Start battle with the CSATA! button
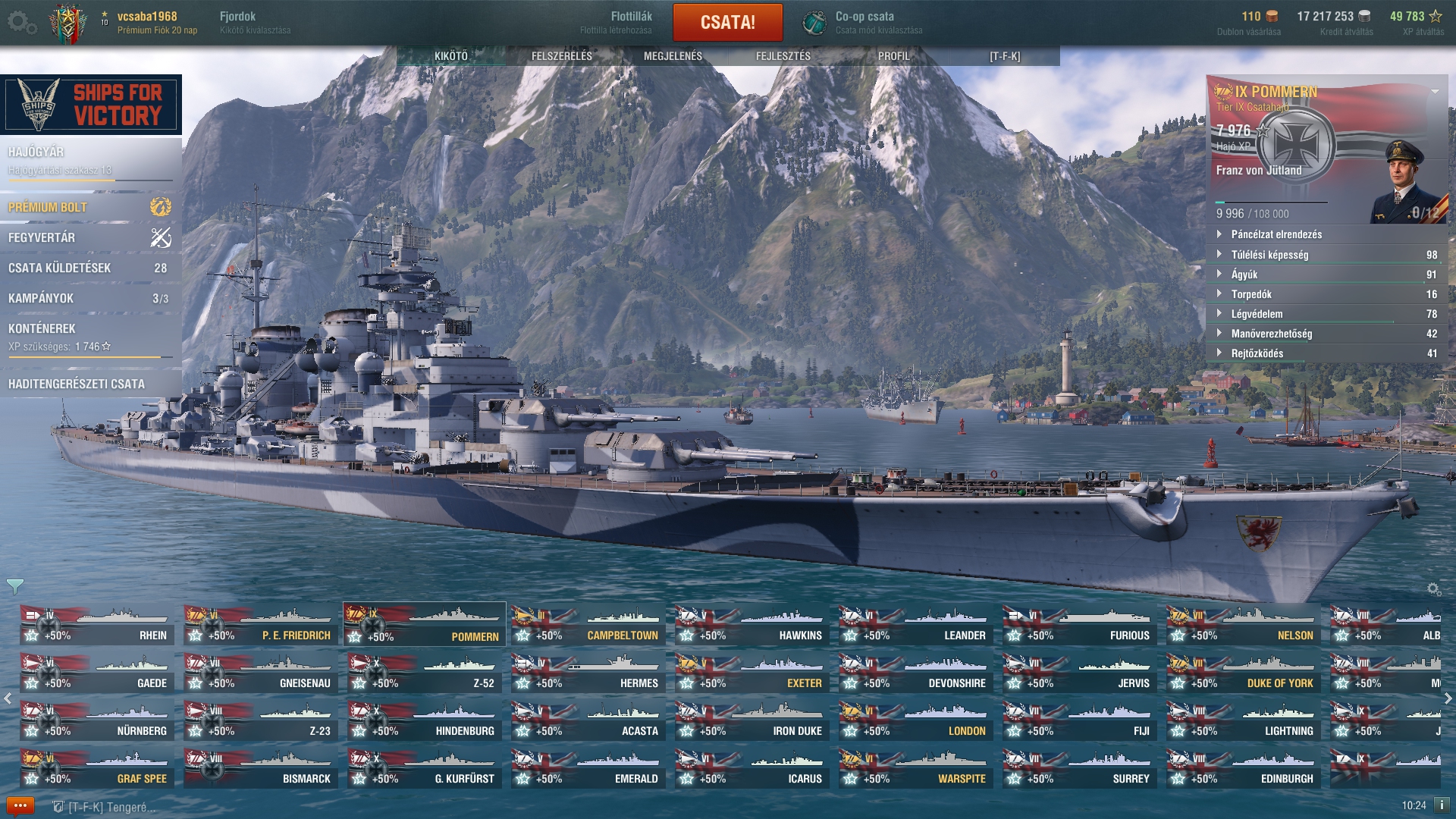 coord(728,22)
